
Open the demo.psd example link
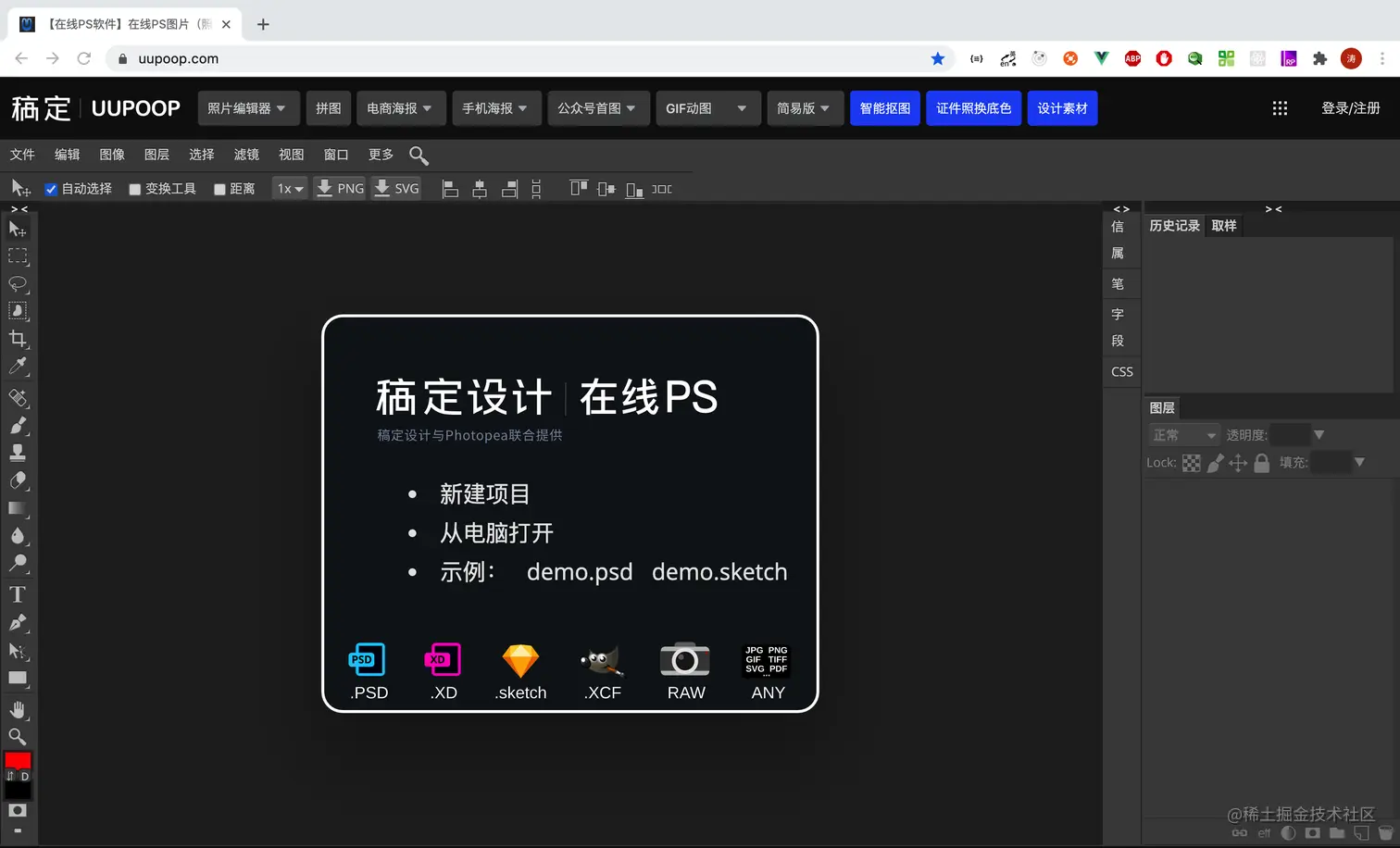coord(580,572)
